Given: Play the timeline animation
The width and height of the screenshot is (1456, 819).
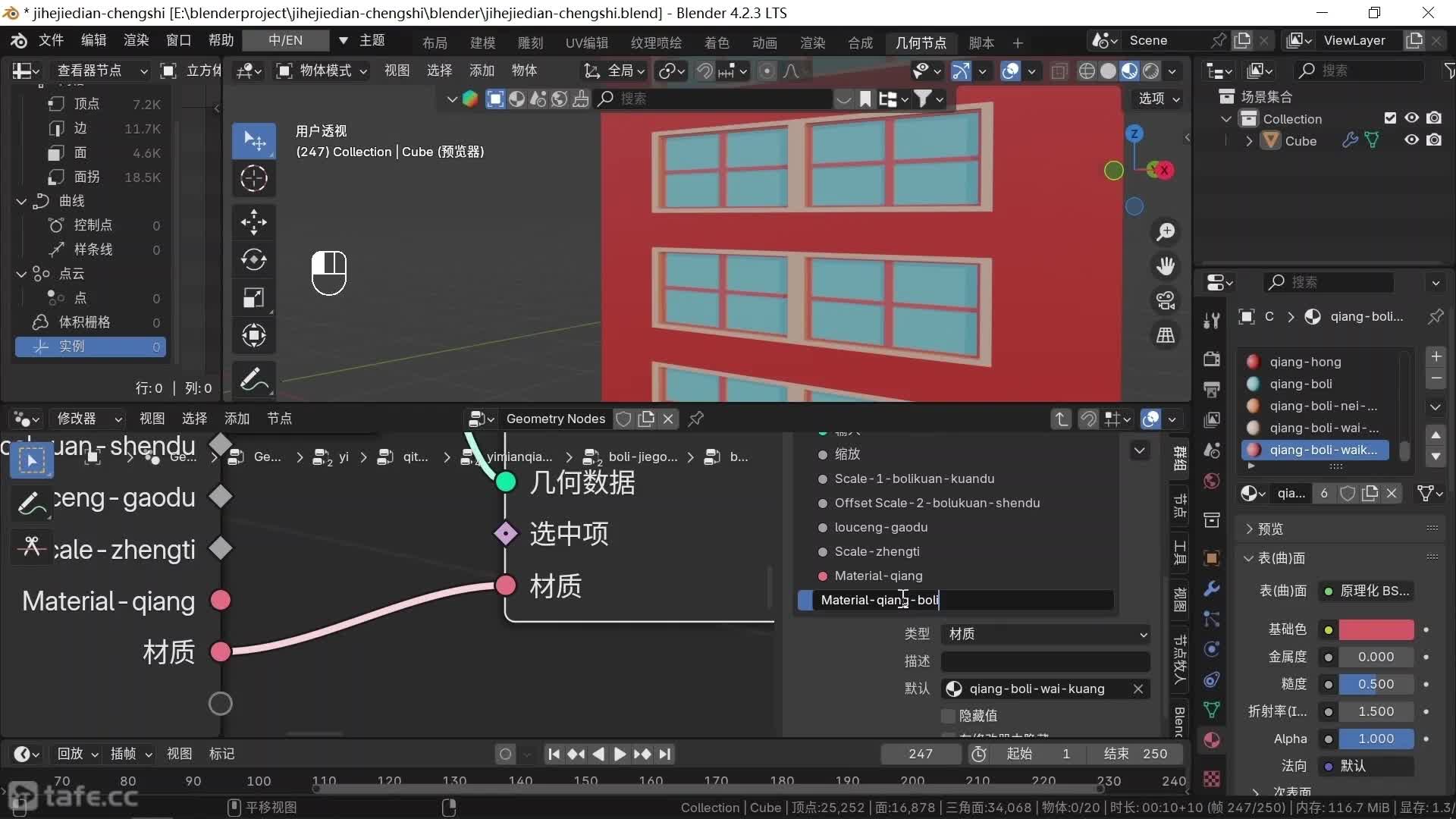Looking at the screenshot, I should pos(620,754).
